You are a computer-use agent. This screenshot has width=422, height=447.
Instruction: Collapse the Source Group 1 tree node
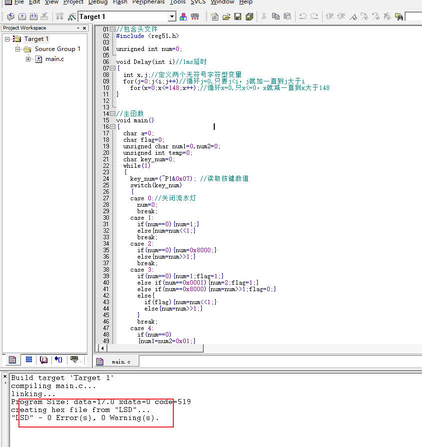17,49
